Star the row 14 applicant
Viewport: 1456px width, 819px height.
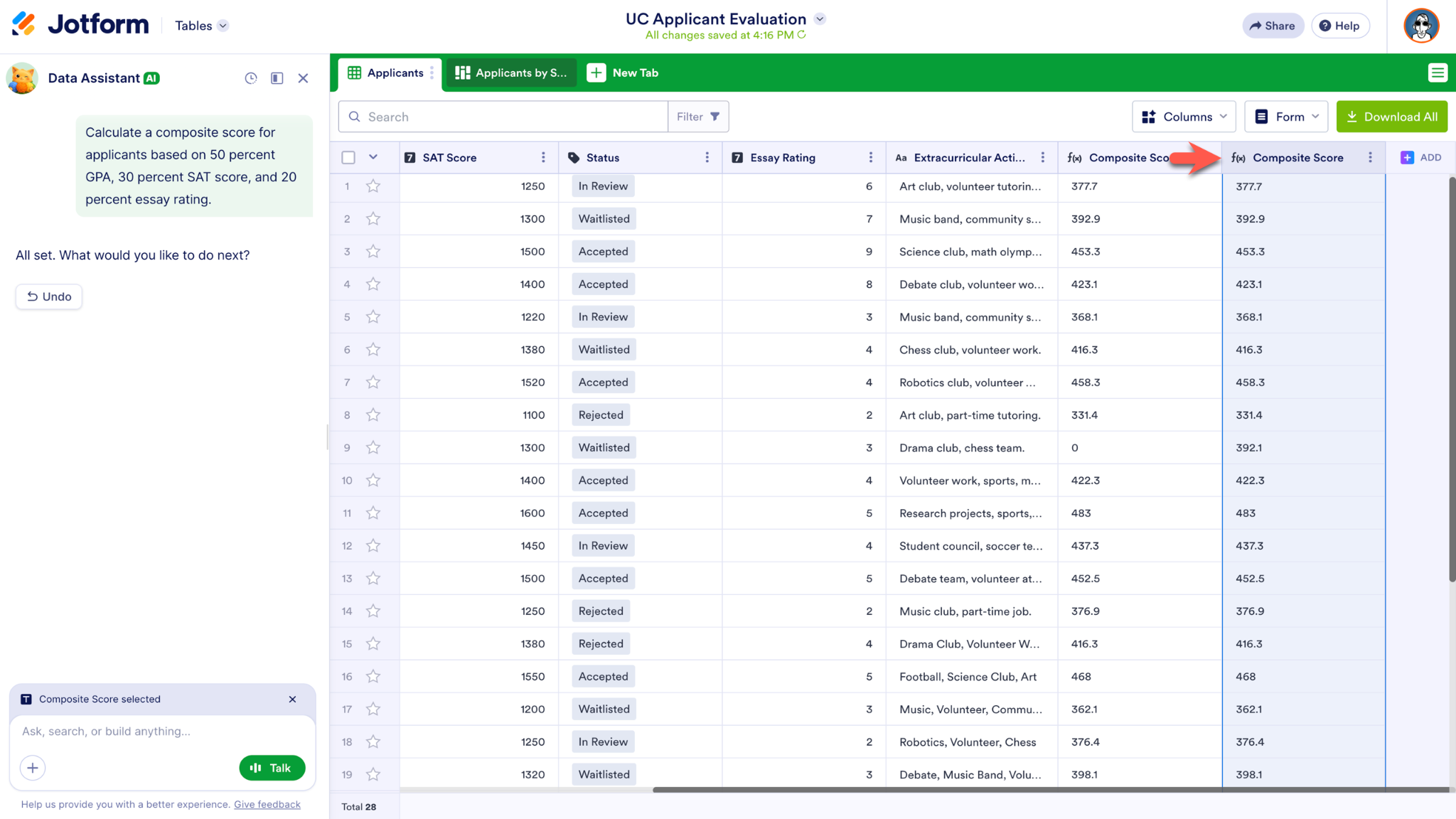(x=373, y=611)
